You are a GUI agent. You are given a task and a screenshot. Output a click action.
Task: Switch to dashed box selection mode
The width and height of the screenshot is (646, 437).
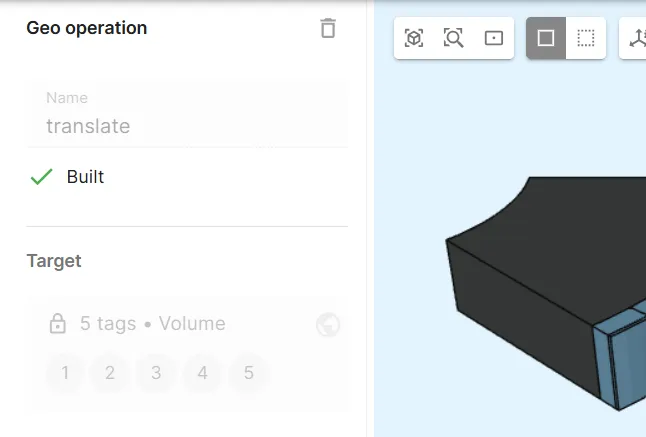(x=586, y=38)
